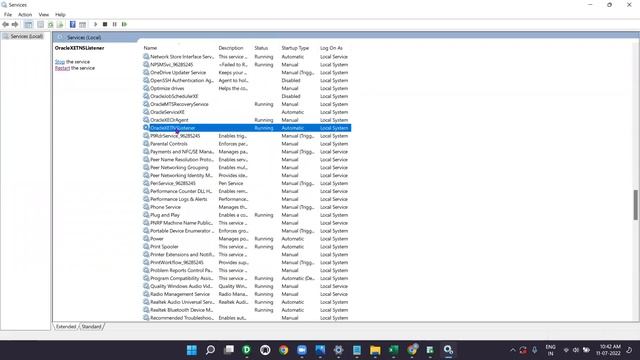Click gear icon of OracleXEClrAgent row

(x=146, y=120)
